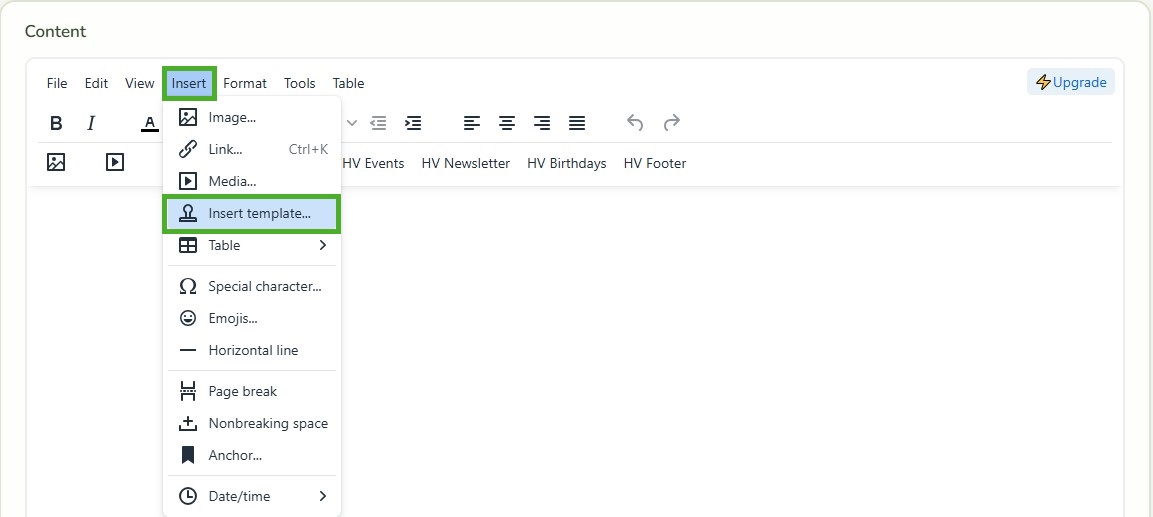Viewport: 1153px width, 517px height.
Task: Click the insert media toolbar icon
Action: (x=115, y=162)
